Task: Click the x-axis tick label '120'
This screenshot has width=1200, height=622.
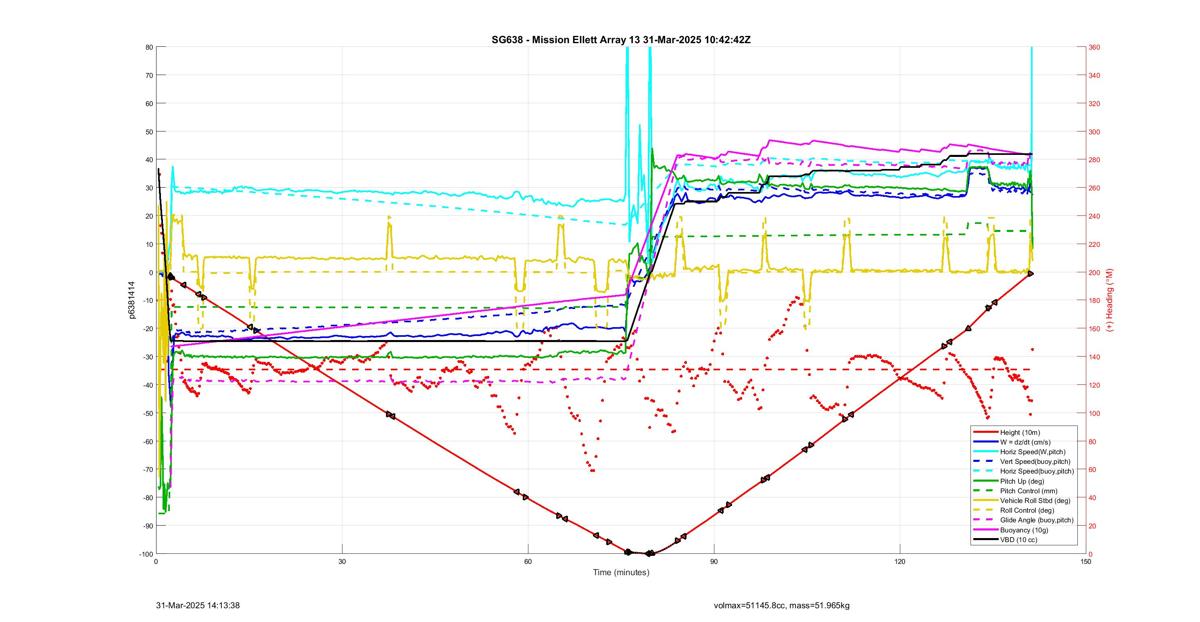Action: pos(900,561)
